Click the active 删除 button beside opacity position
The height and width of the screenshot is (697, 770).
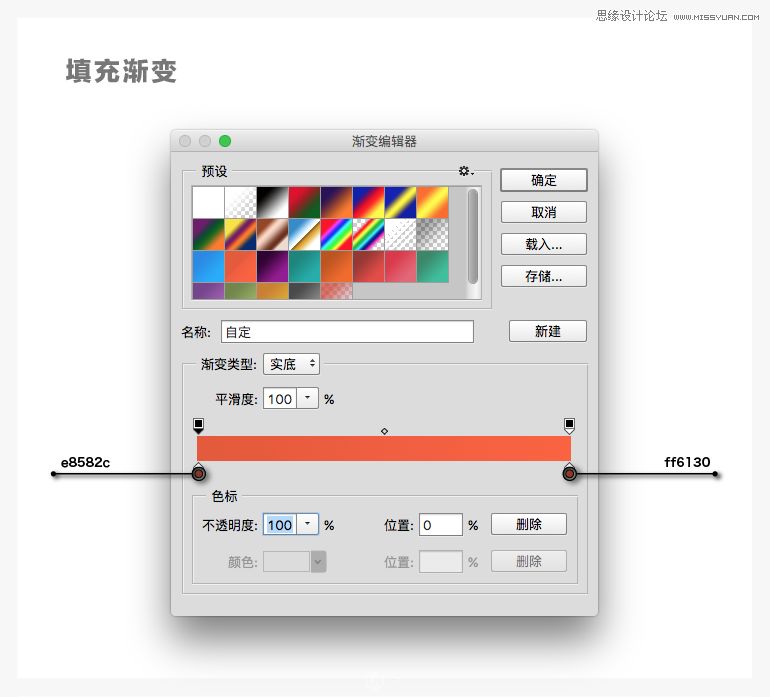(x=528, y=524)
